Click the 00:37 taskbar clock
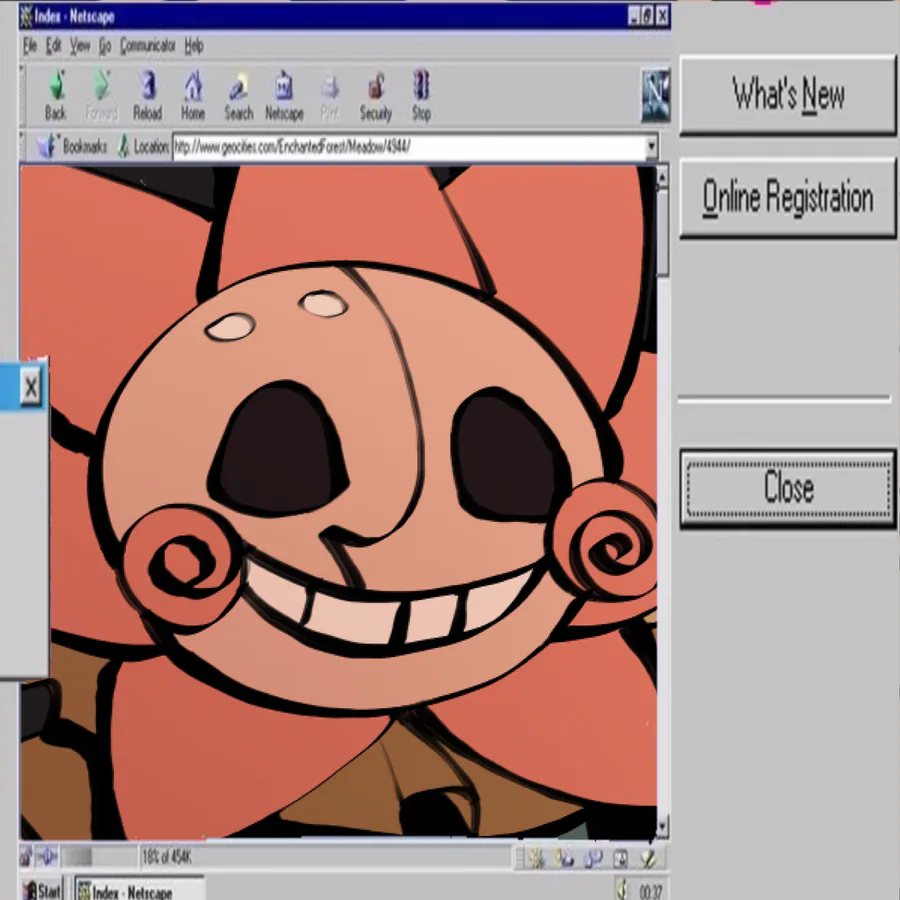 coord(651,891)
